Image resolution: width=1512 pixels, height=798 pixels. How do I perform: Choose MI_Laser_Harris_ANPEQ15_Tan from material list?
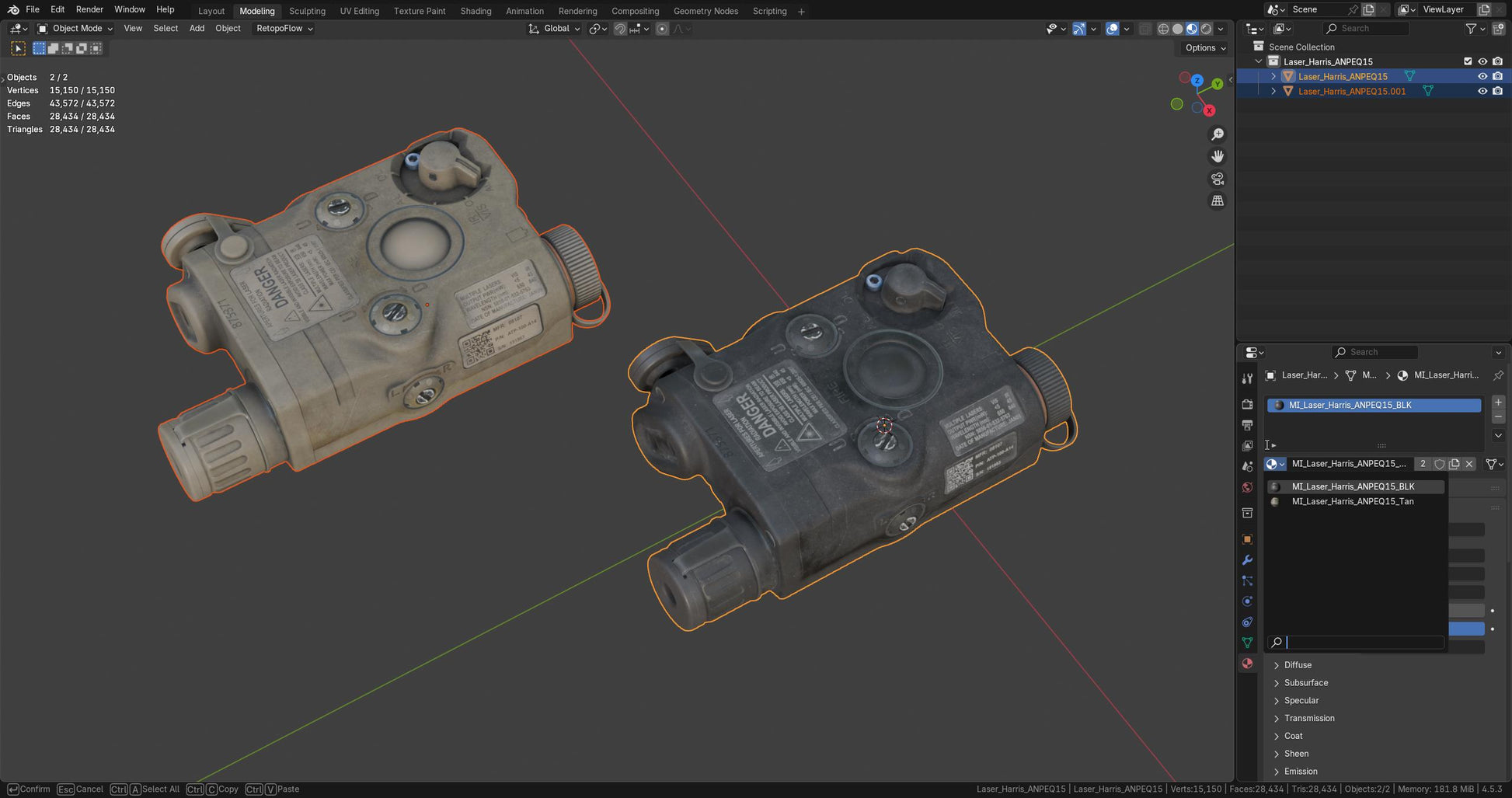pos(1352,502)
